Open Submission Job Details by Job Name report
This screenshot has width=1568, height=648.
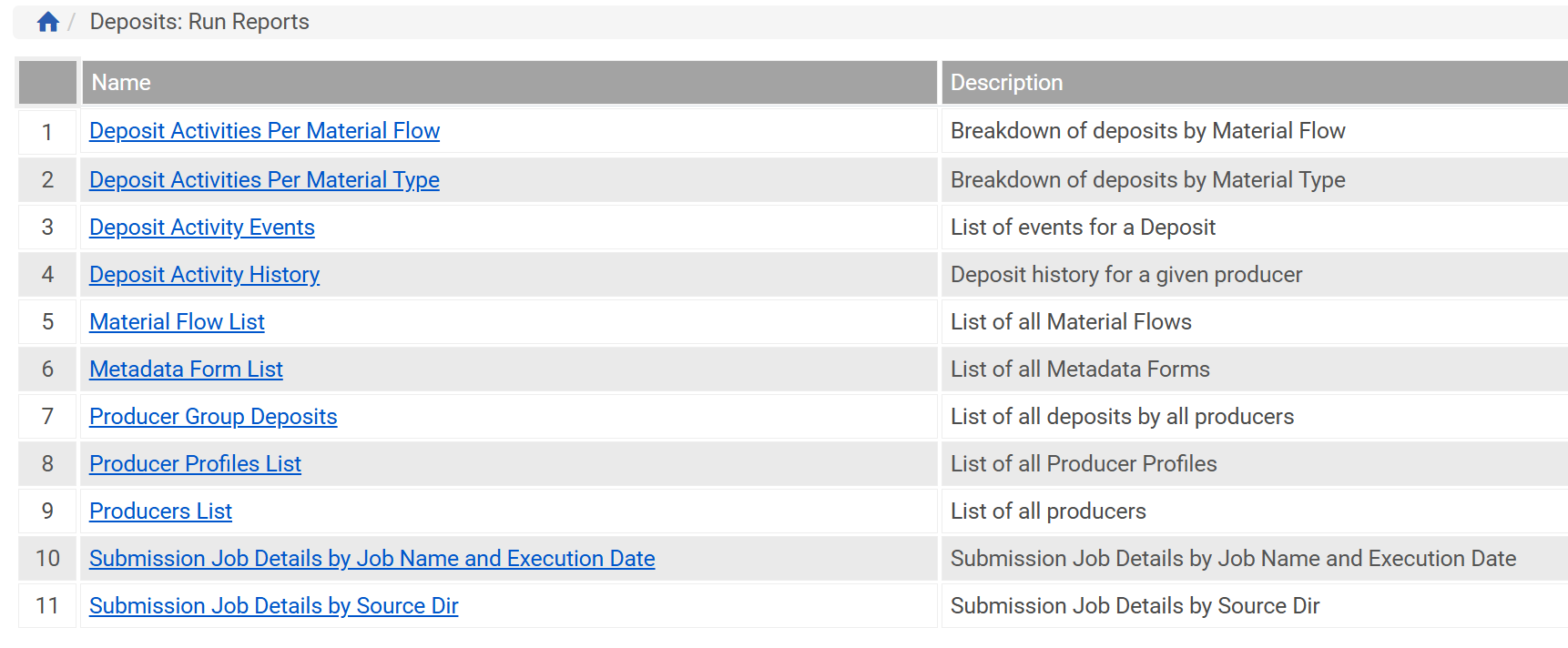click(x=372, y=559)
